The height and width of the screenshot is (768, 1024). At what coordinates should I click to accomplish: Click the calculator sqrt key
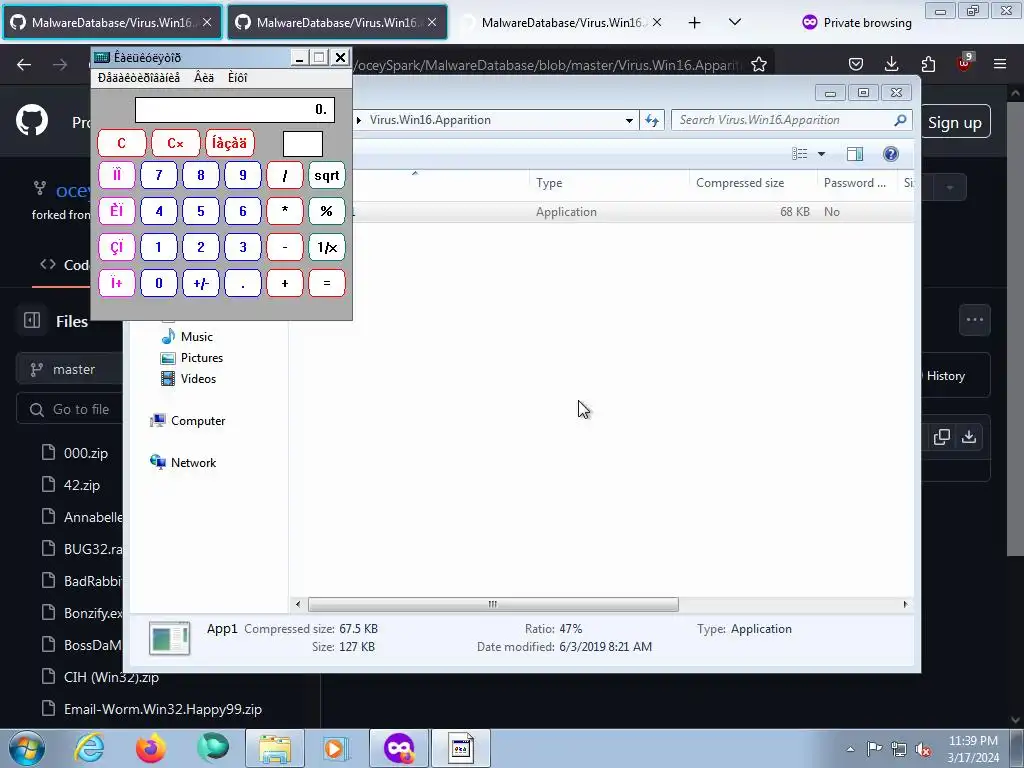tap(327, 175)
